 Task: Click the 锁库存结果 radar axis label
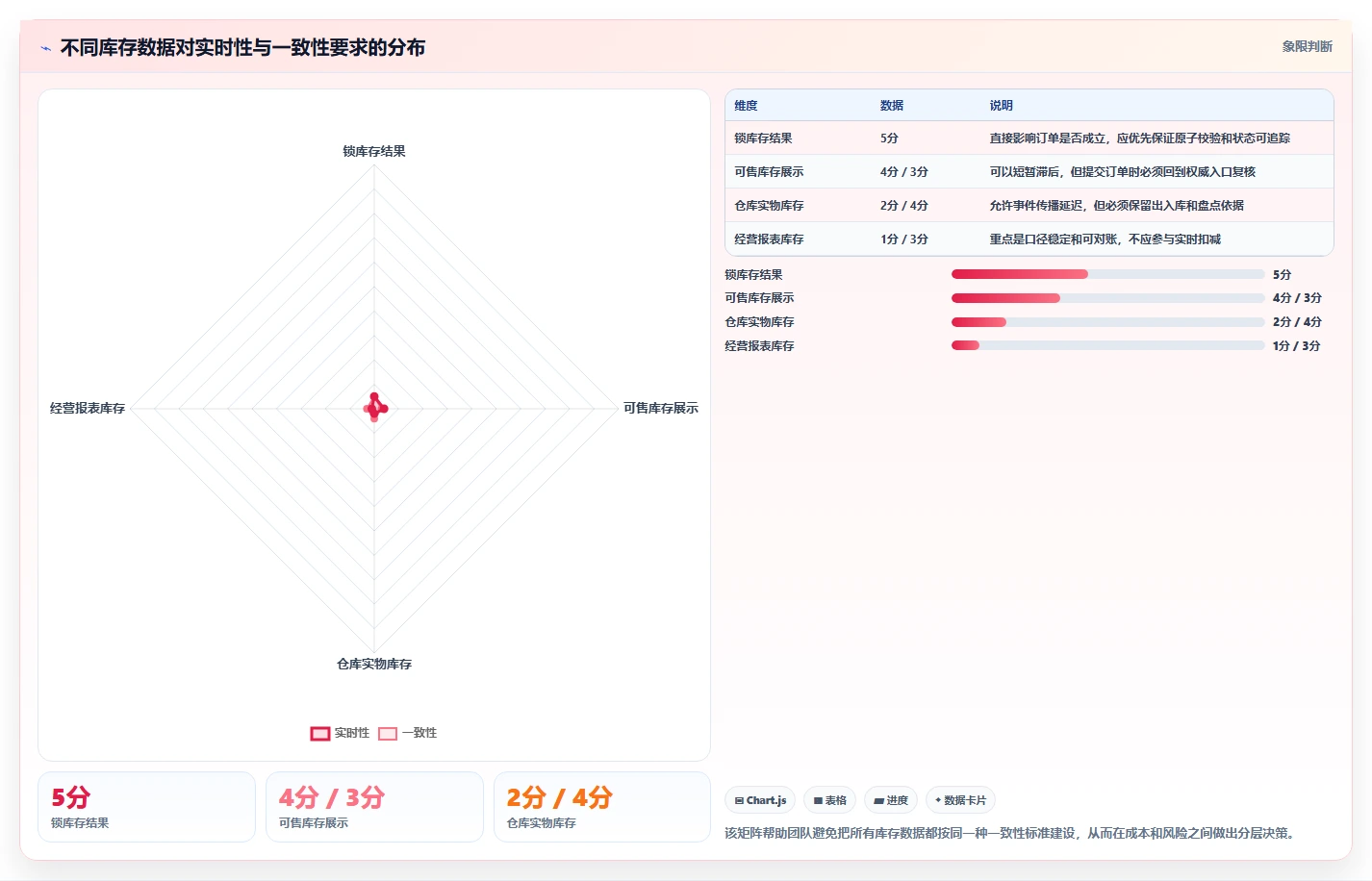374,151
